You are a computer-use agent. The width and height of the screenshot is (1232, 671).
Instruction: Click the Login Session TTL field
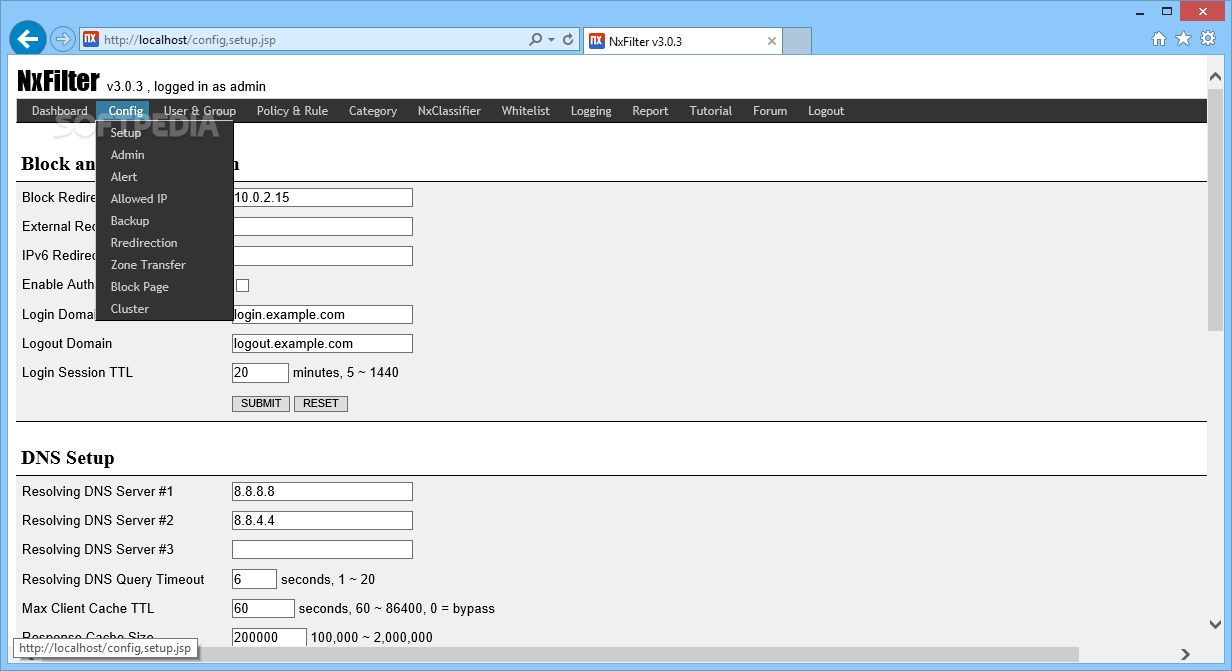point(260,373)
